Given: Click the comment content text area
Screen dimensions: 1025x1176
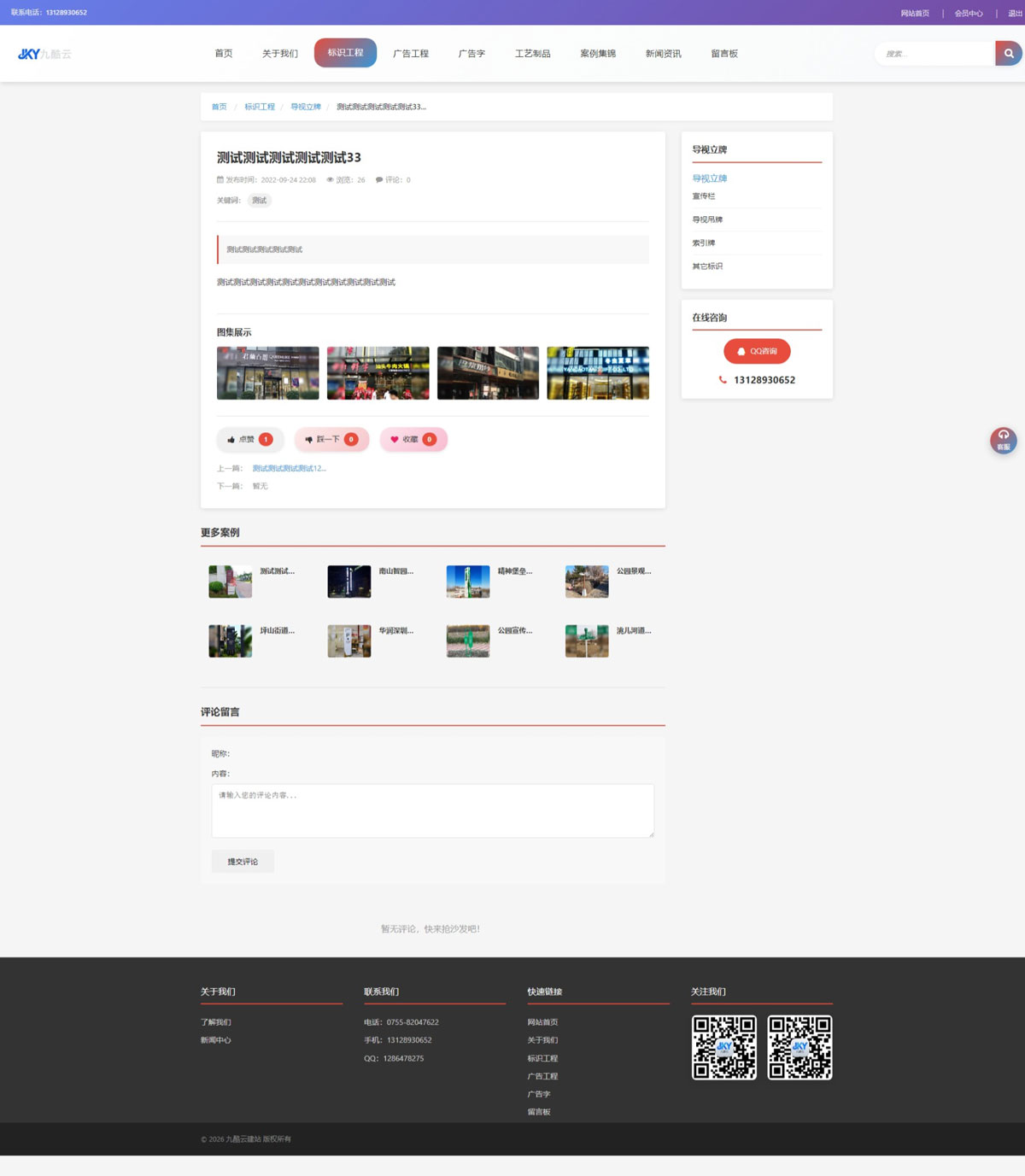Looking at the screenshot, I should click(x=432, y=810).
